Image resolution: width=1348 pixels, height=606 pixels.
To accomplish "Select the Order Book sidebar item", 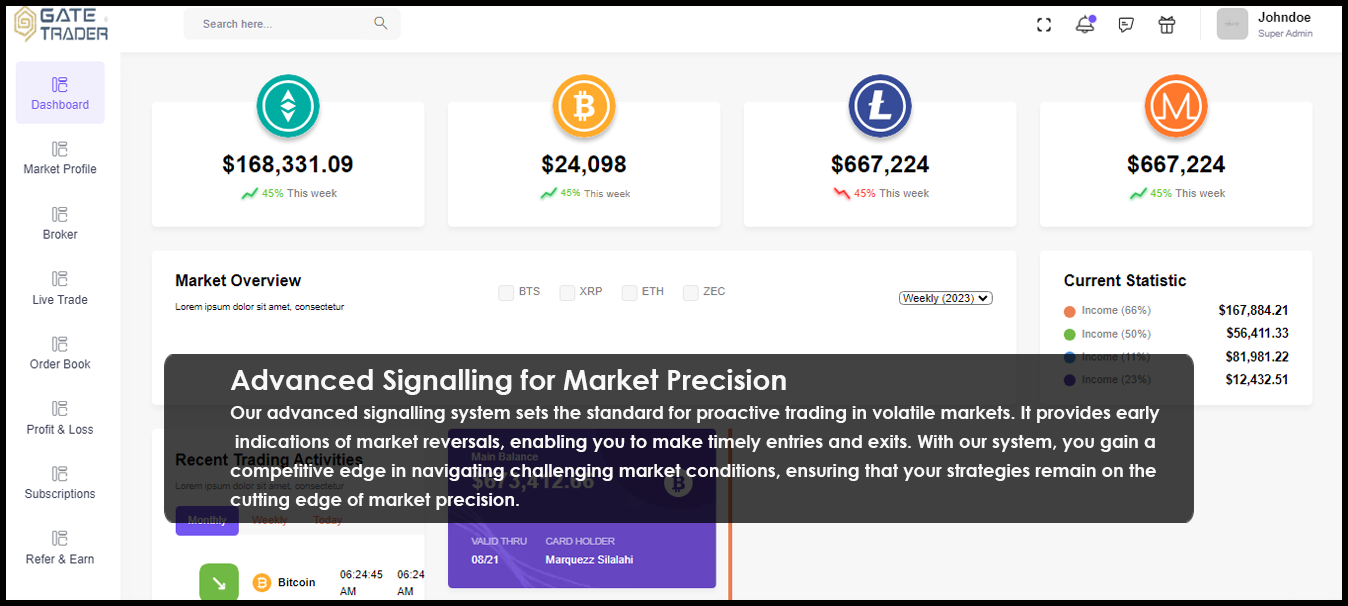I will click(60, 353).
